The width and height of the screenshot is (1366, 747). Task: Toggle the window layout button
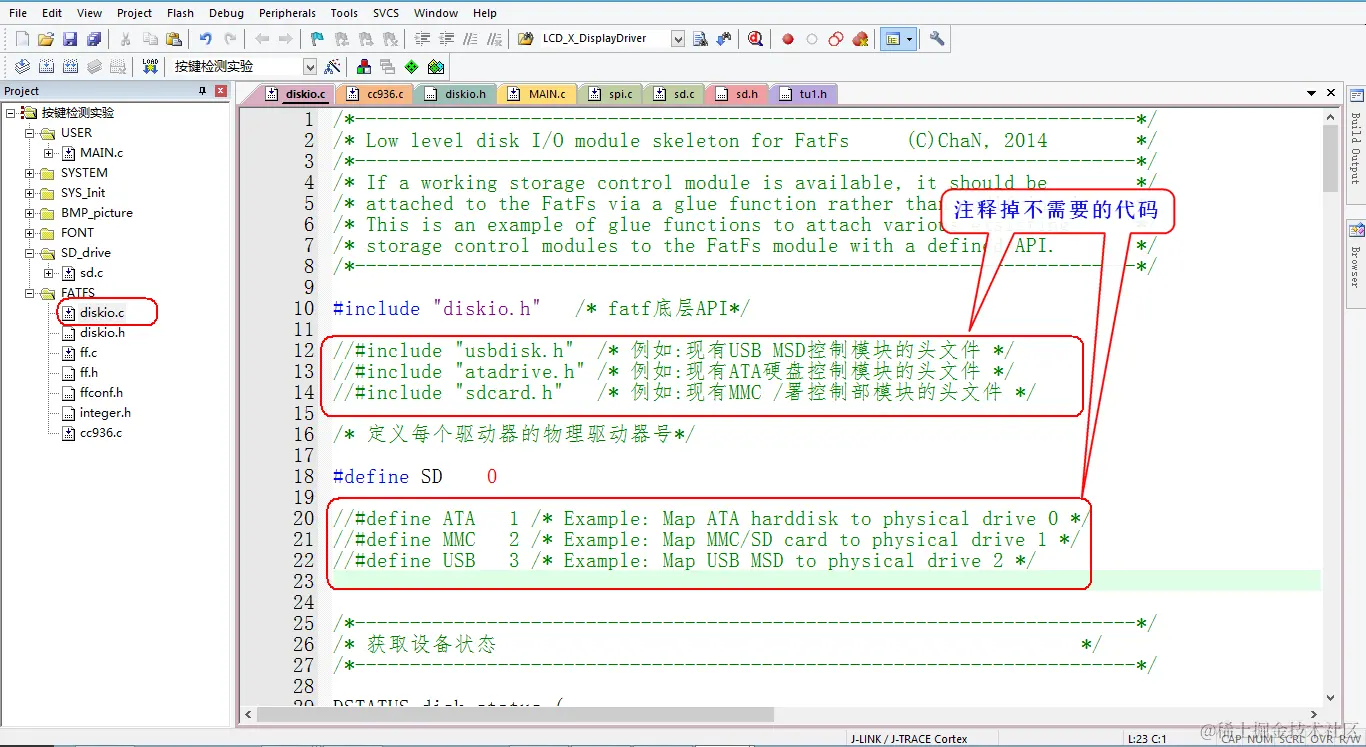[x=893, y=39]
